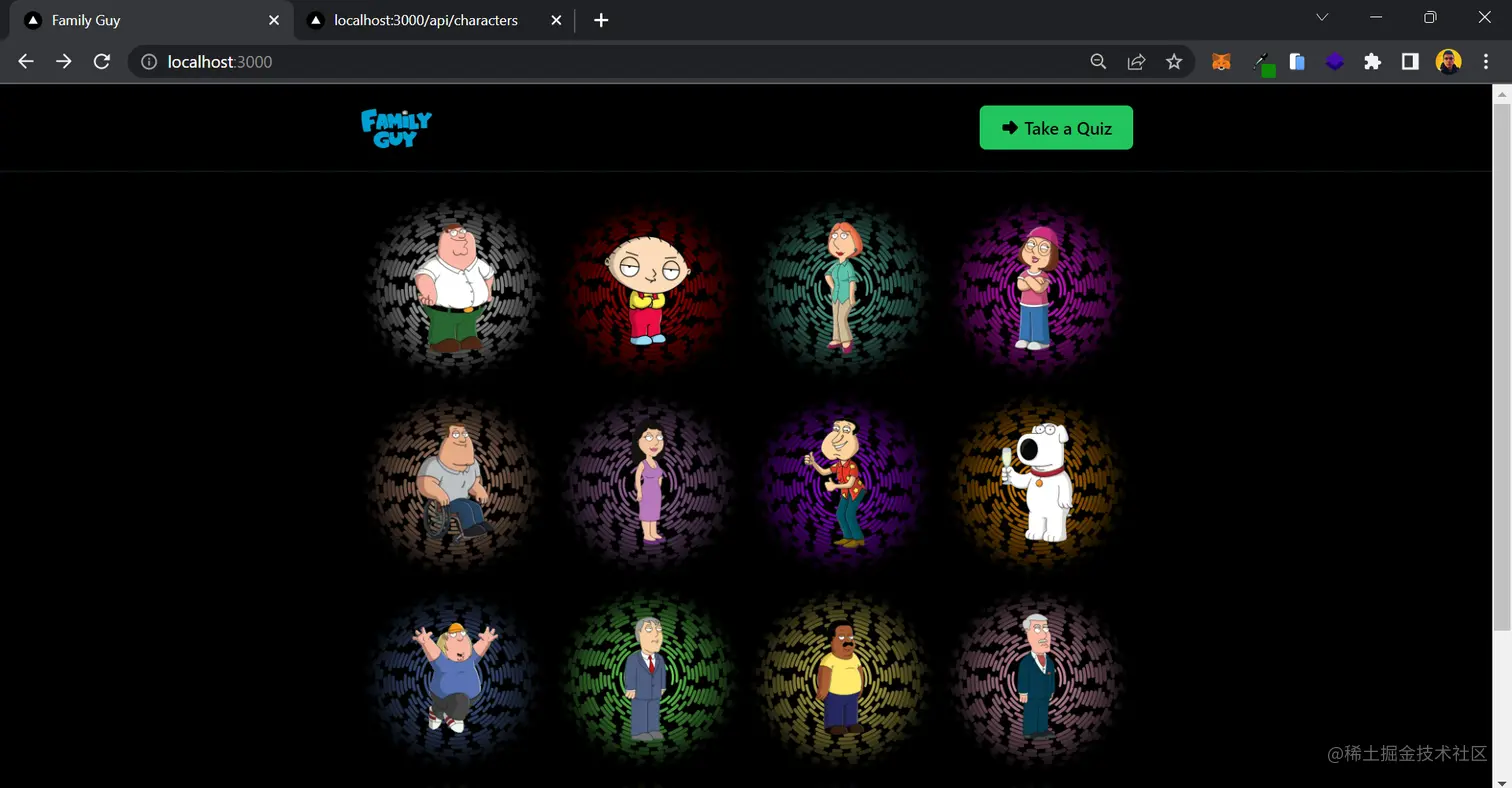Go forward in browser history
The height and width of the screenshot is (788, 1512).
[64, 62]
